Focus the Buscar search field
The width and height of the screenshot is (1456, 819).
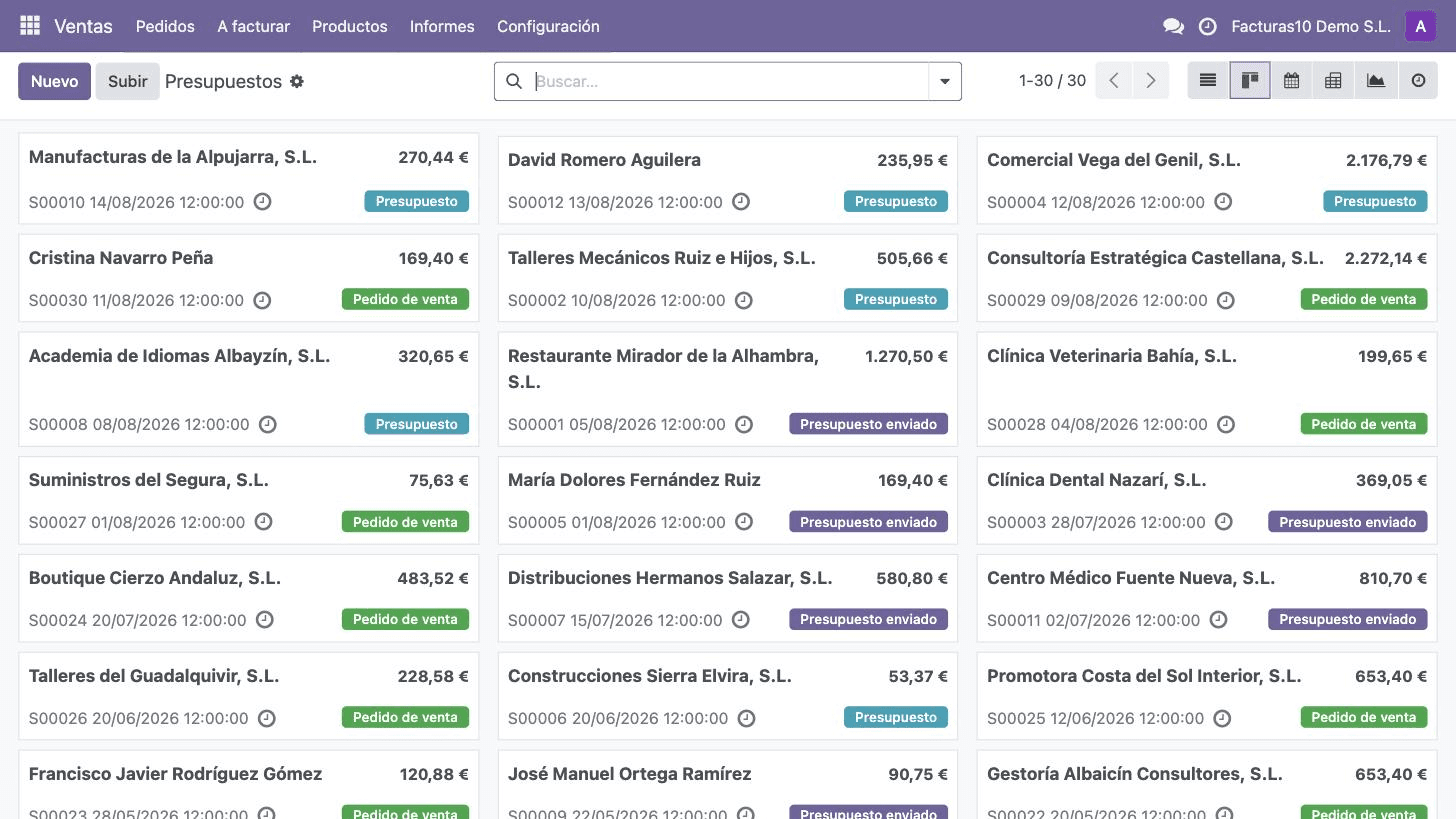coord(730,82)
